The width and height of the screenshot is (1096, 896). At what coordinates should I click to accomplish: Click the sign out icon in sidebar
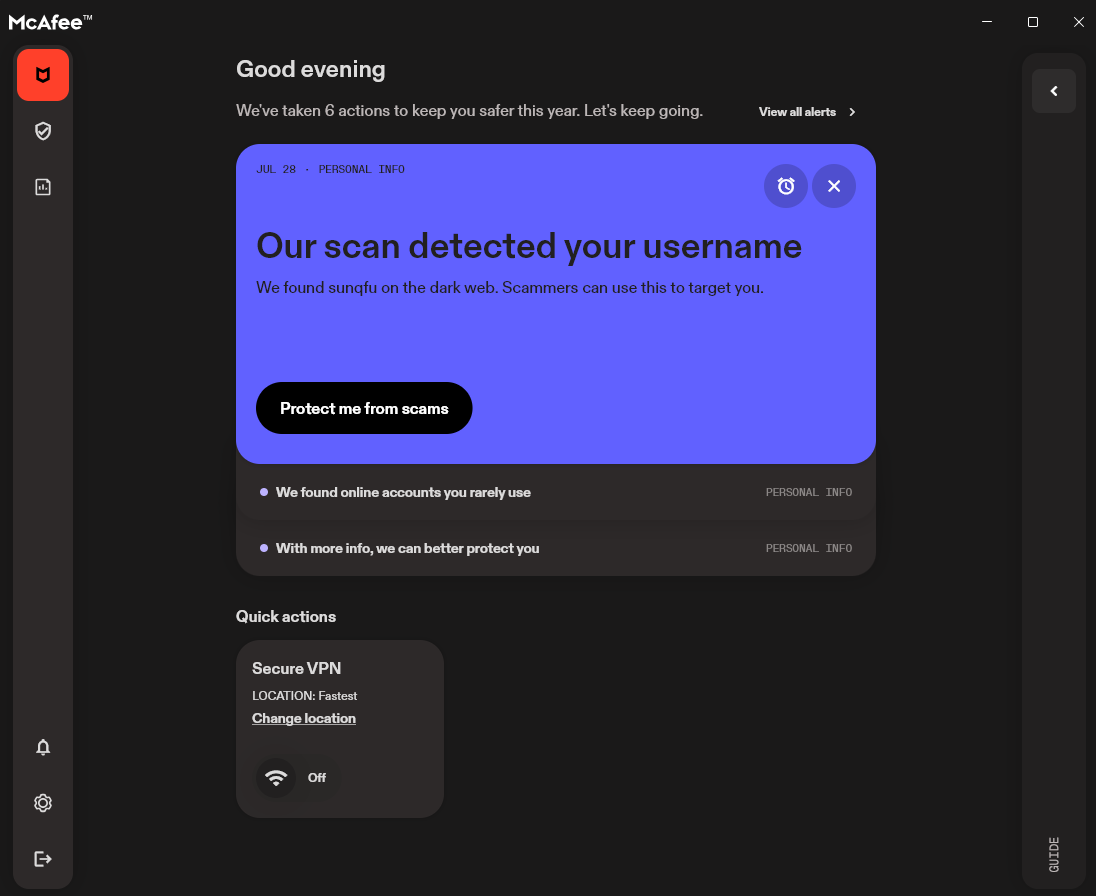pyautogui.click(x=43, y=859)
